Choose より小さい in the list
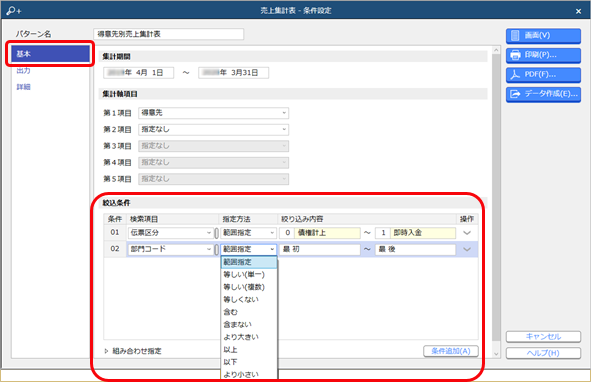This screenshot has width=591, height=382. pyautogui.click(x=249, y=374)
